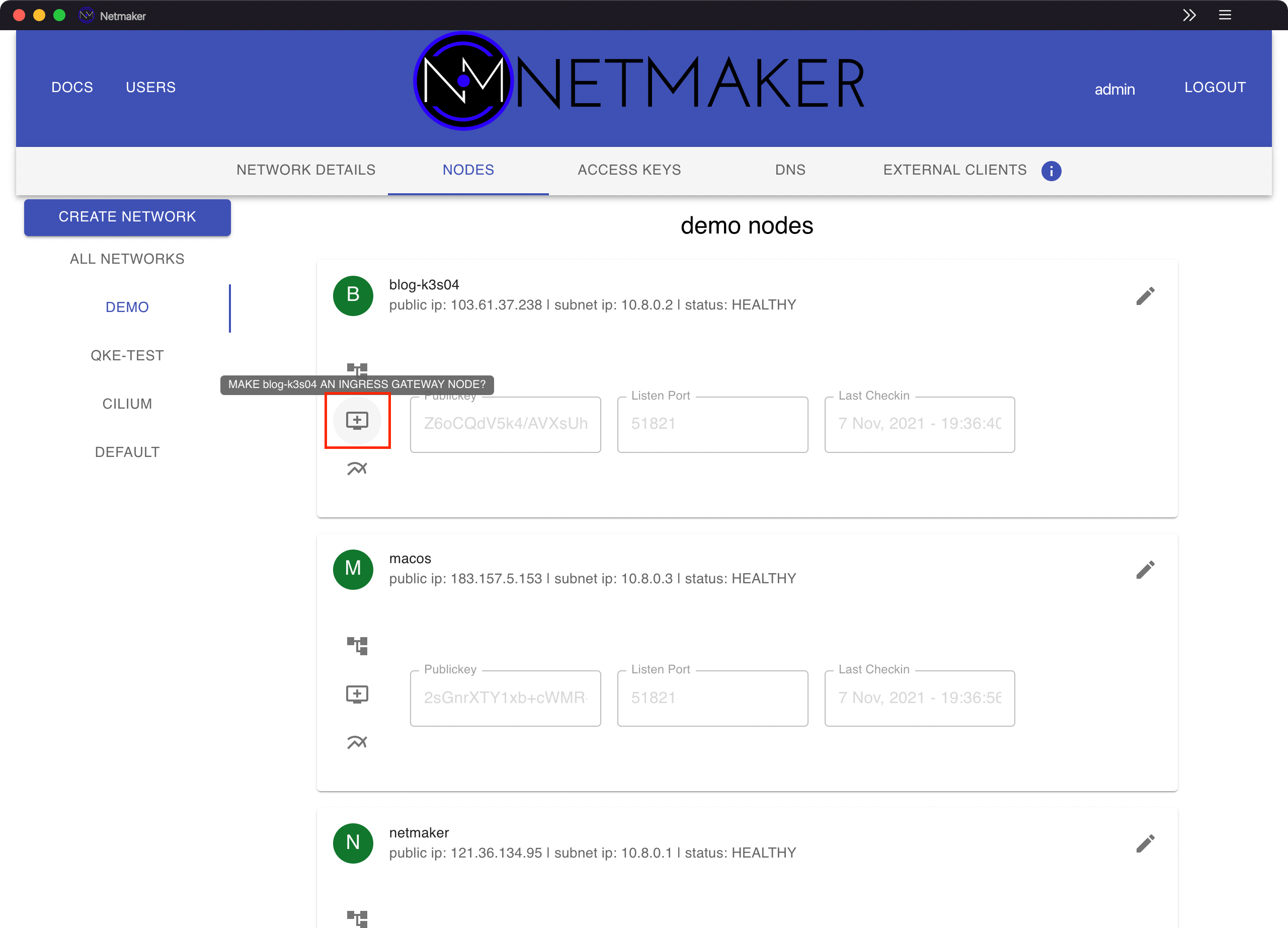This screenshot has height=928, width=1288.
Task: Switch to the Access Keys tab
Action: tap(629, 169)
